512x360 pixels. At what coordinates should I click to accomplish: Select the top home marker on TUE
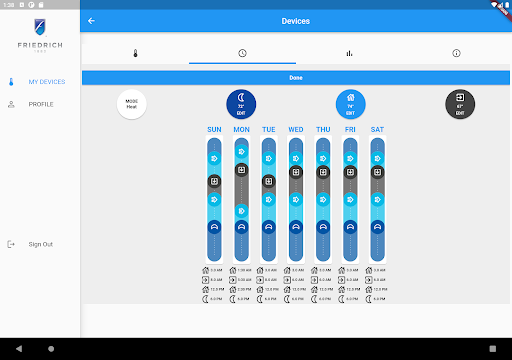click(x=269, y=158)
